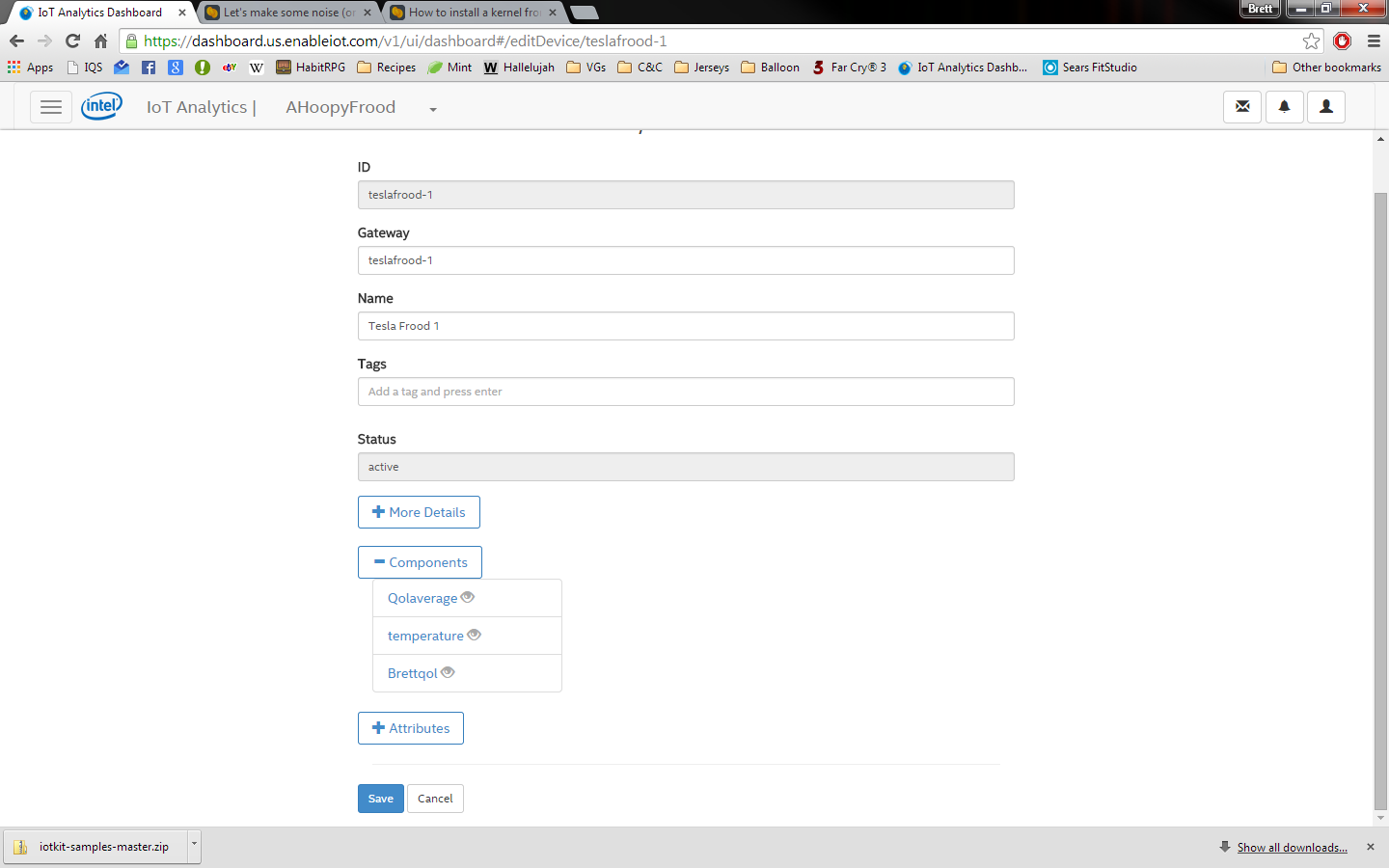
Task: Reload the page with refresh icon
Action: tap(72, 41)
